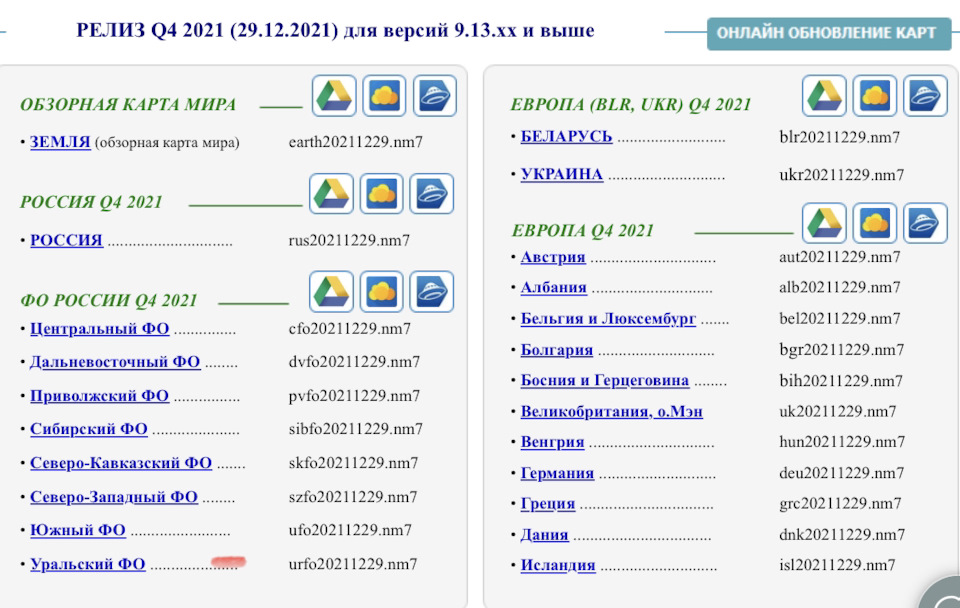960x608 pixels.
Task: Select the Греция link
Action: pyautogui.click(x=548, y=504)
